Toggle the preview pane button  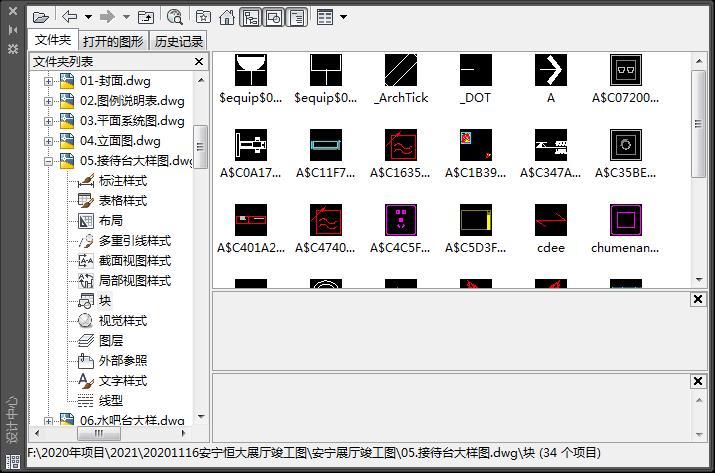(274, 18)
